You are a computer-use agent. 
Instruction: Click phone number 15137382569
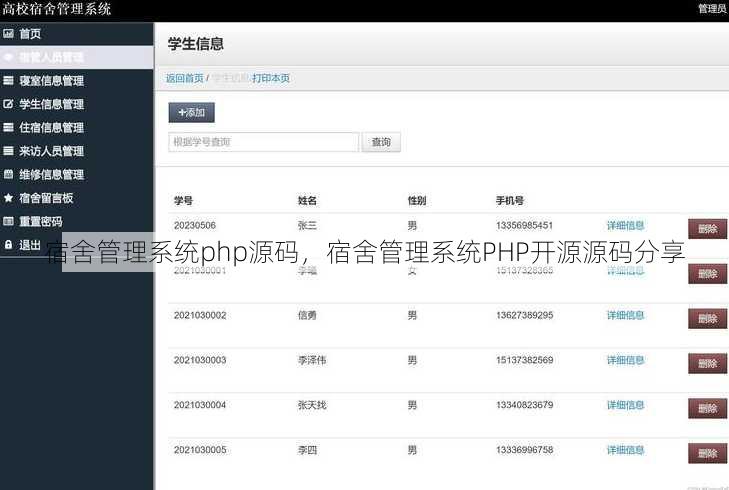pyautogui.click(x=524, y=360)
